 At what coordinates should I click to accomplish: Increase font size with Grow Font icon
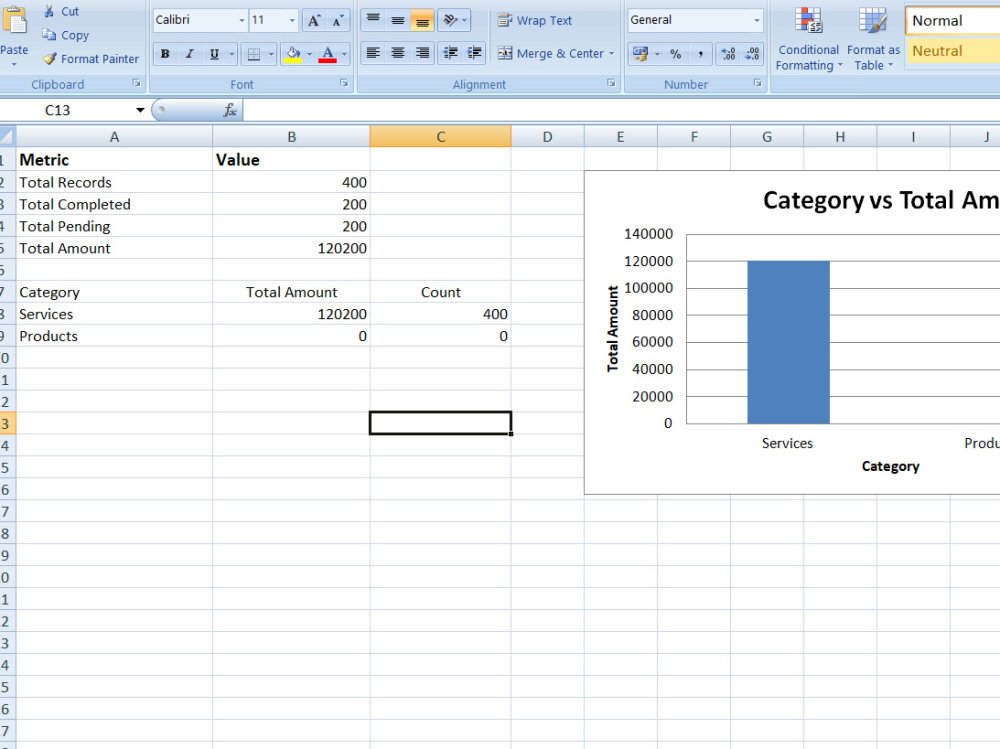pos(314,20)
